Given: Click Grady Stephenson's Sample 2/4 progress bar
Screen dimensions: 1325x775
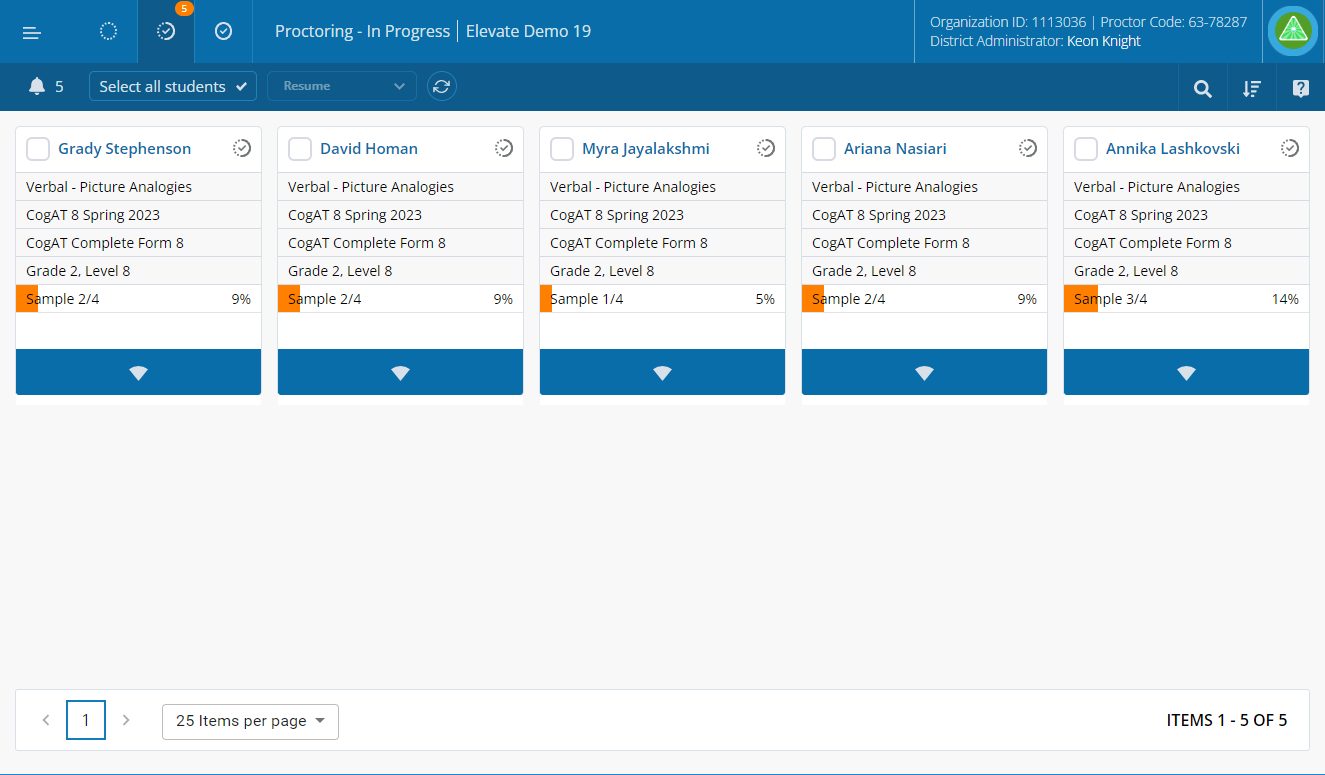Looking at the screenshot, I should (138, 299).
